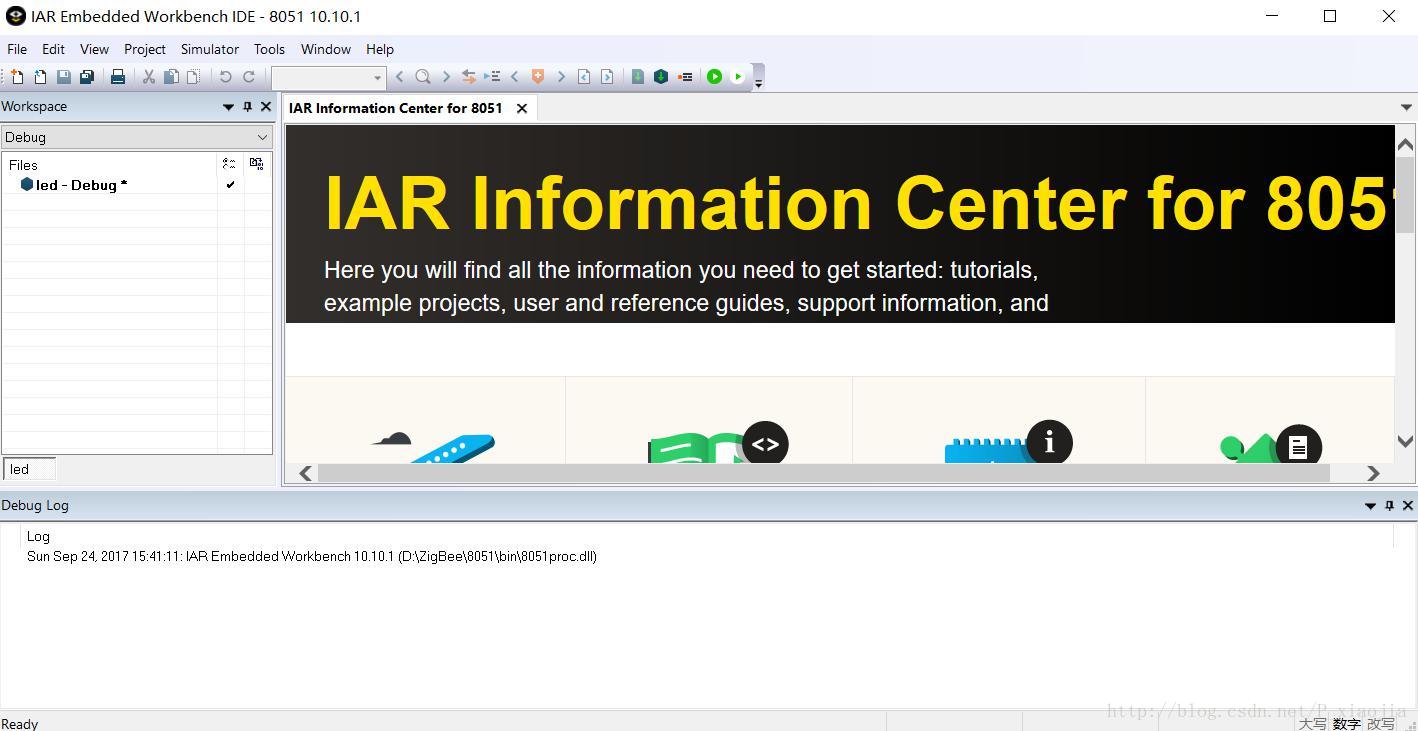Click the checkmark beside led - Debug
The height and width of the screenshot is (731, 1418).
click(x=231, y=185)
